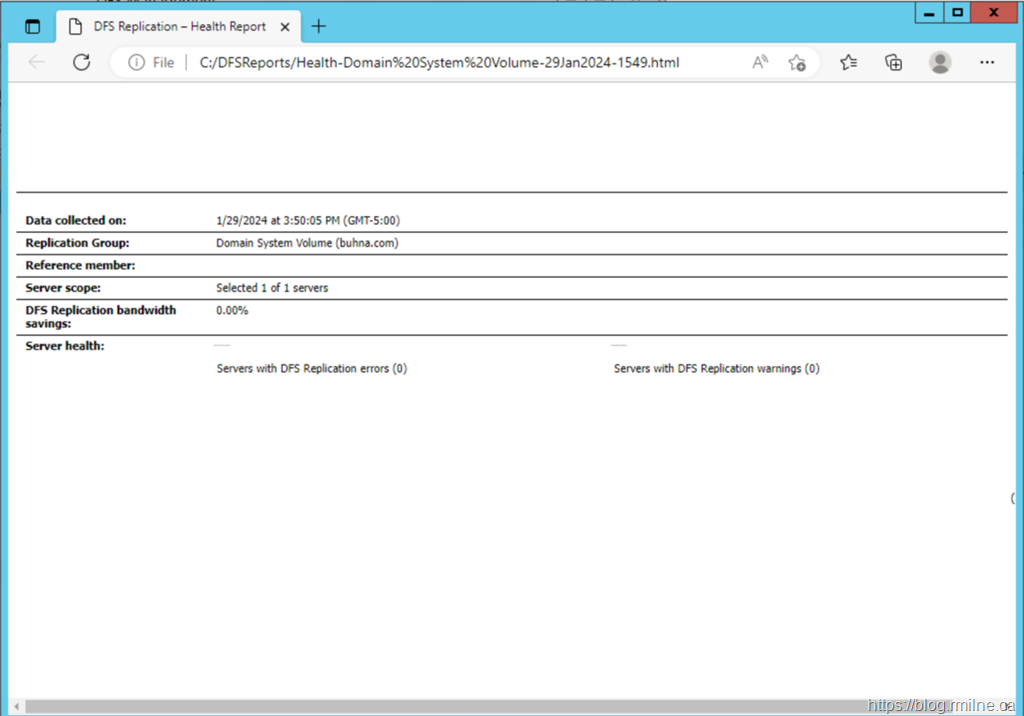This screenshot has width=1024, height=716.
Task: Click the address bar with DFSReports URL
Action: tap(440, 62)
